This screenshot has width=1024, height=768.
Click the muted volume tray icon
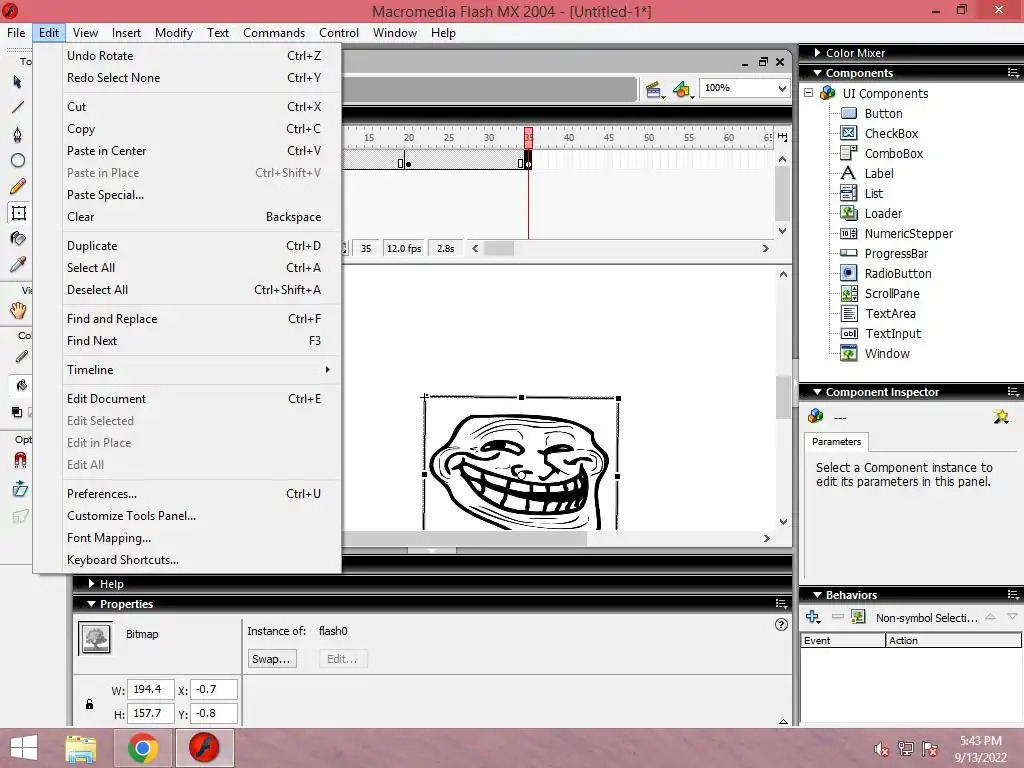pyautogui.click(x=882, y=750)
